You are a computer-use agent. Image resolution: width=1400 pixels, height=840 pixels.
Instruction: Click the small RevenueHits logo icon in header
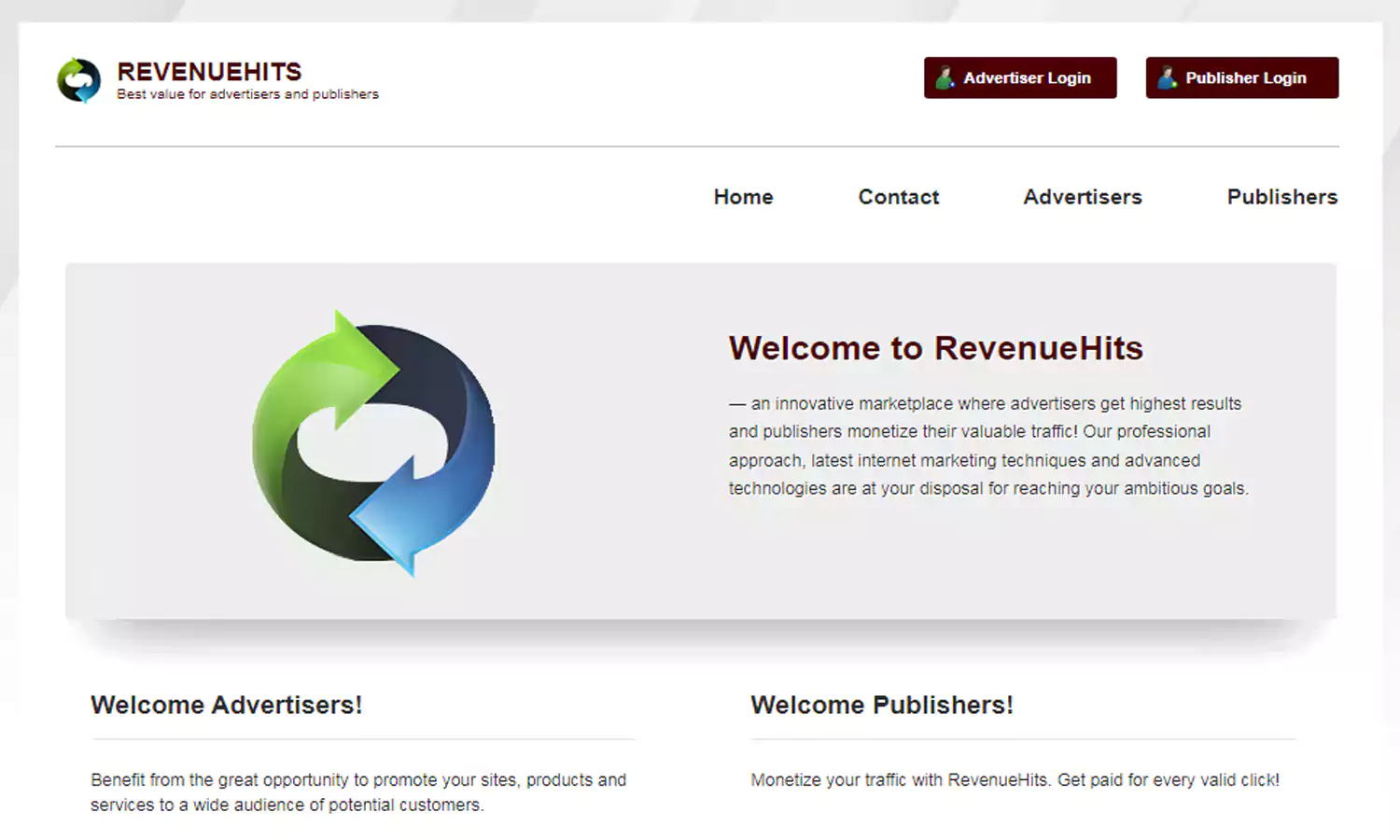point(78,80)
